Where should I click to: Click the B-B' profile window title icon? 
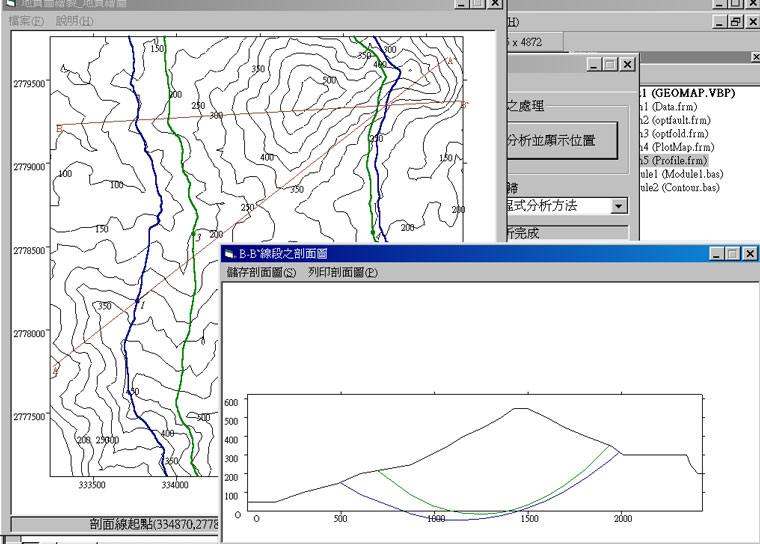tap(230, 255)
